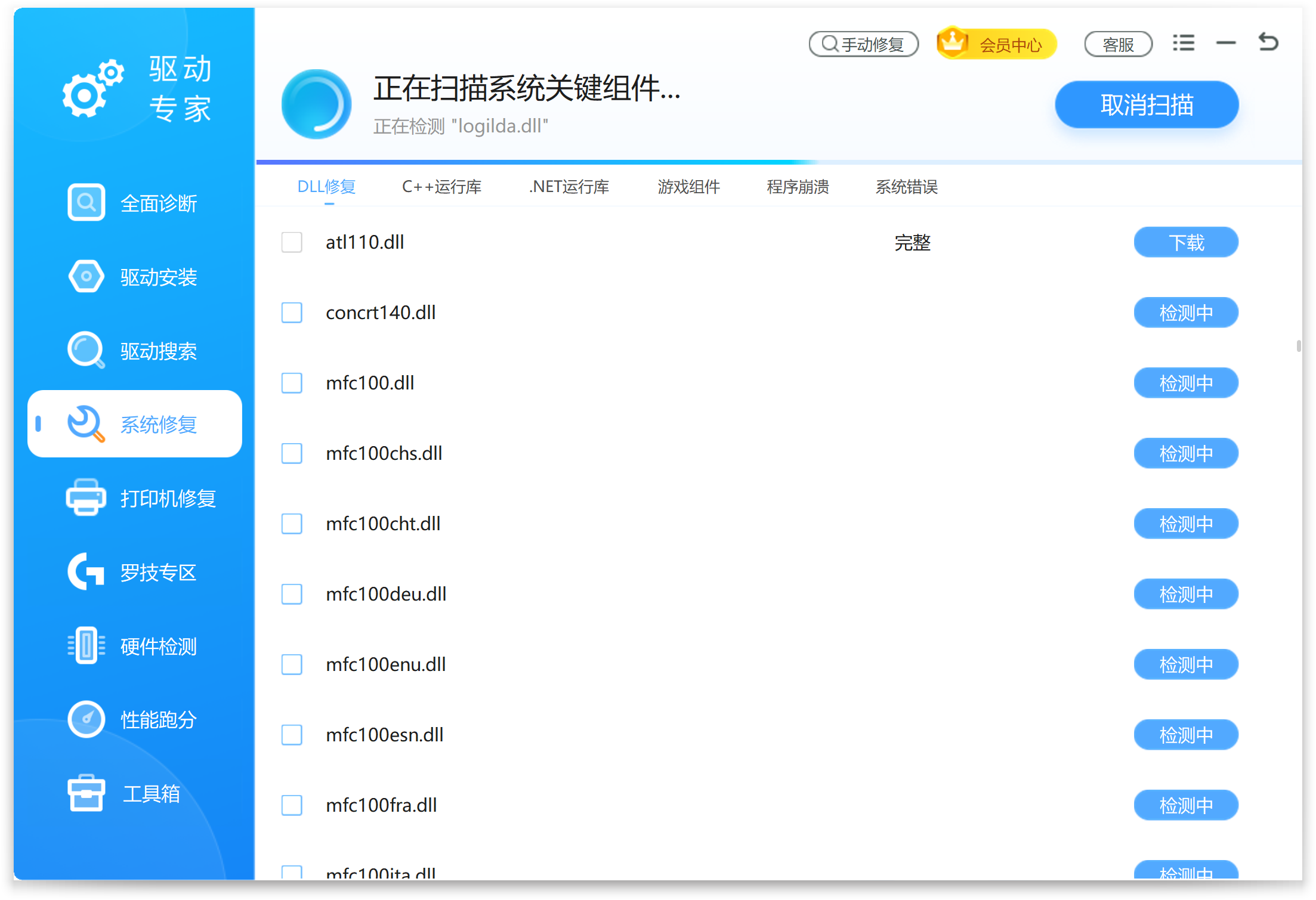Screen dimensions: 1316x900
Task: Open the 全面诊断 diagnosis icon
Action: pos(87,203)
